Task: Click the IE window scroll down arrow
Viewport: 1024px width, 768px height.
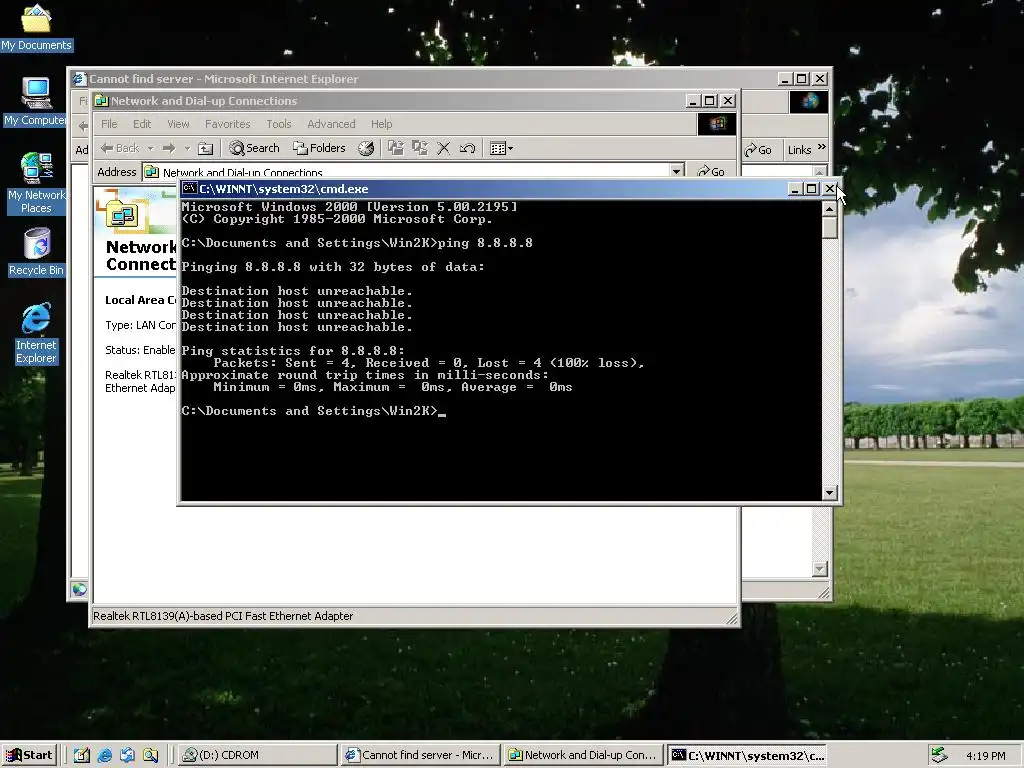Action: coord(820,569)
